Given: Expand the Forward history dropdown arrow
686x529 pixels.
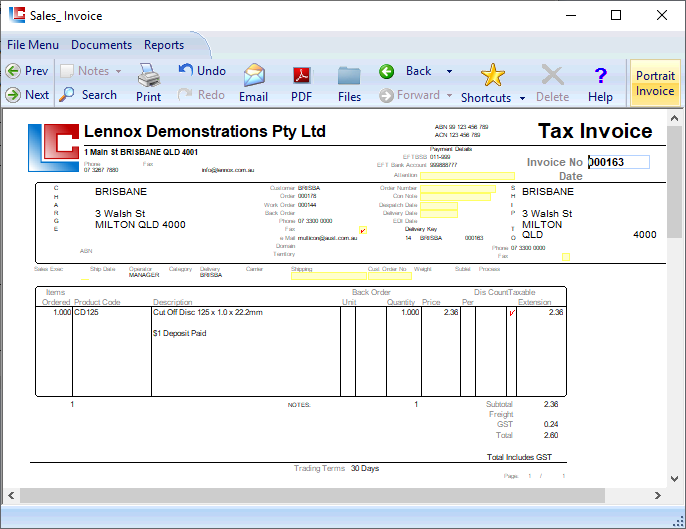Looking at the screenshot, I should tap(449, 95).
